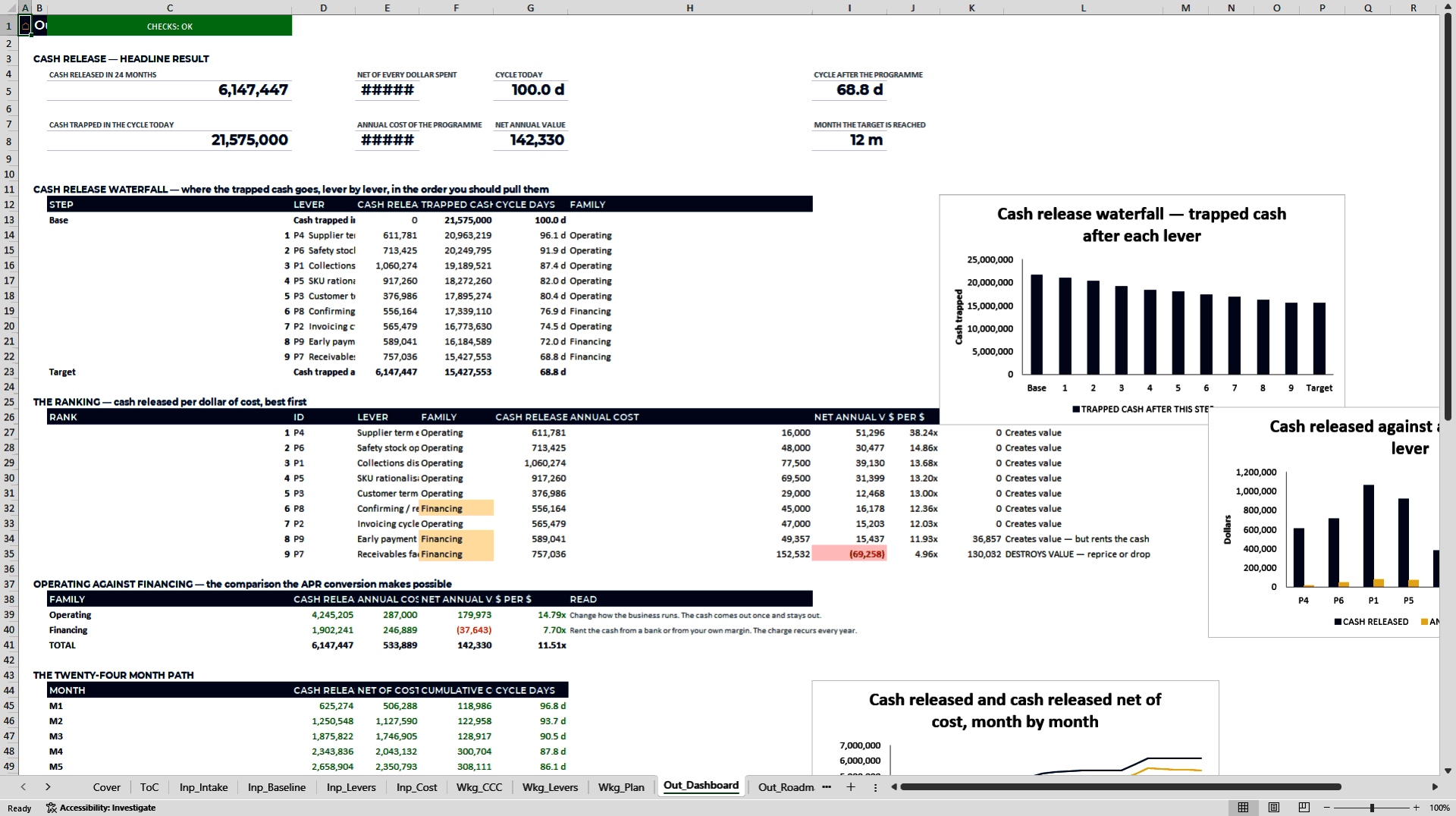Add a new sheet with the plus icon
The height and width of the screenshot is (816, 1456).
(851, 787)
